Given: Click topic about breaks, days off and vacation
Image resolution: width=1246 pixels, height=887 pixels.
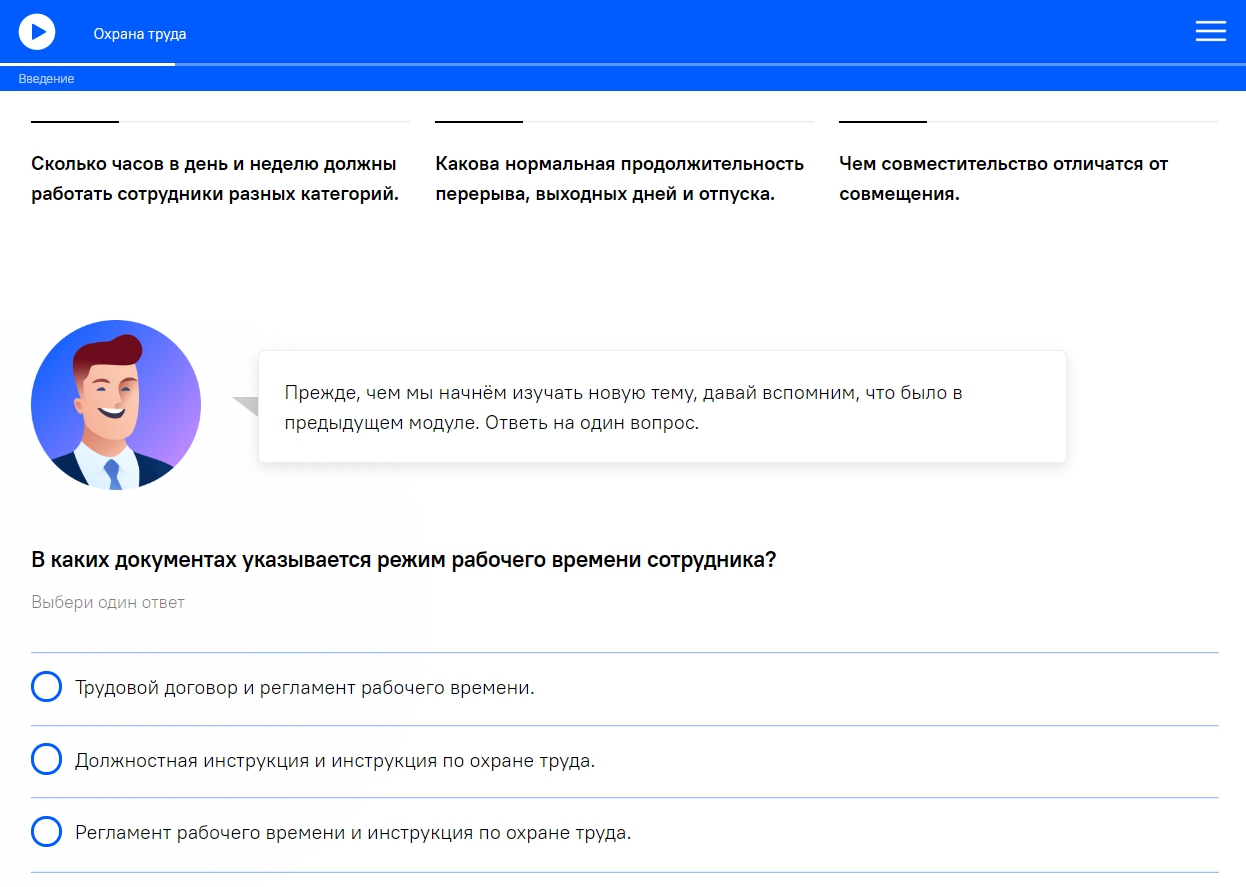Looking at the screenshot, I should click(x=619, y=179).
